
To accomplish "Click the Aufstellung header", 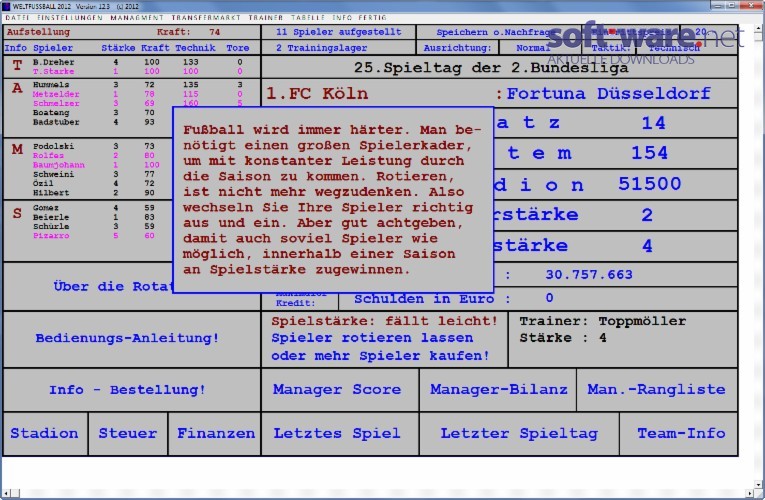I will pos(38,32).
